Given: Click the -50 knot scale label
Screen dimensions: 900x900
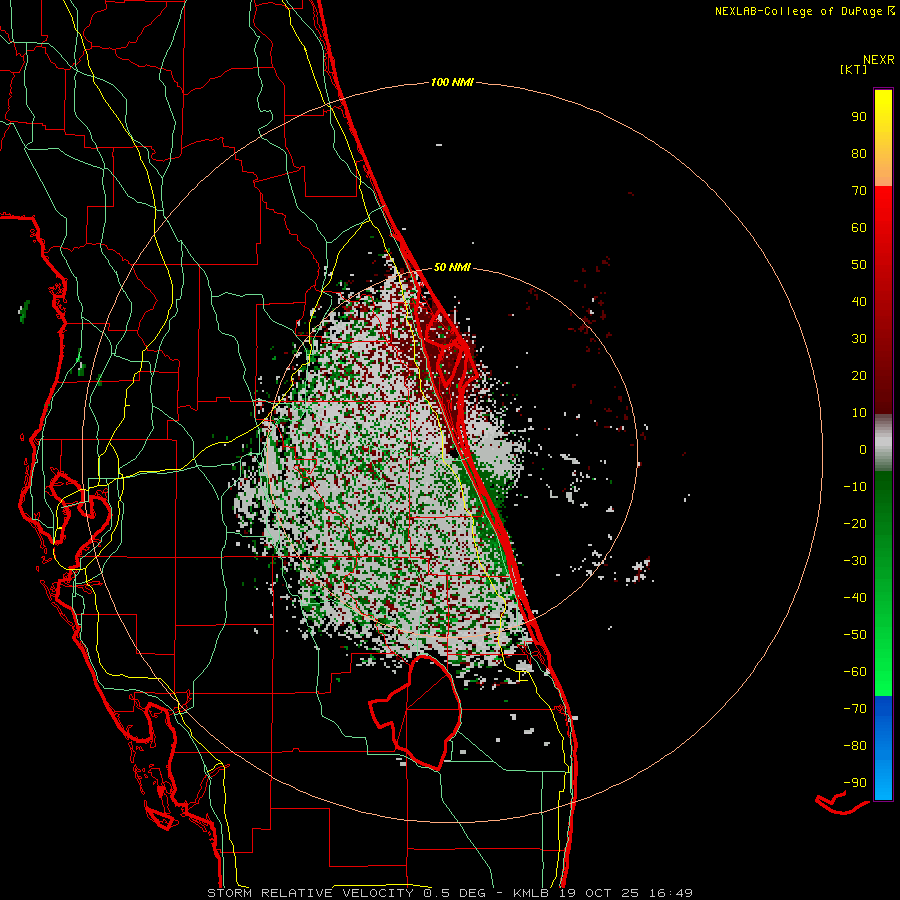Looking at the screenshot, I should click(855, 635).
